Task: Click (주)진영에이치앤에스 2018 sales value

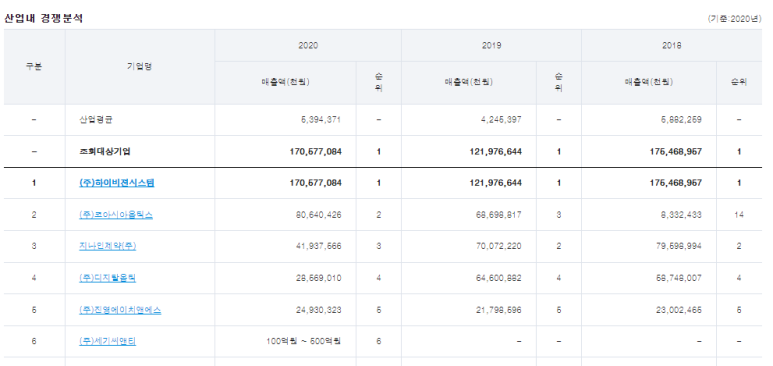Action: (678, 310)
